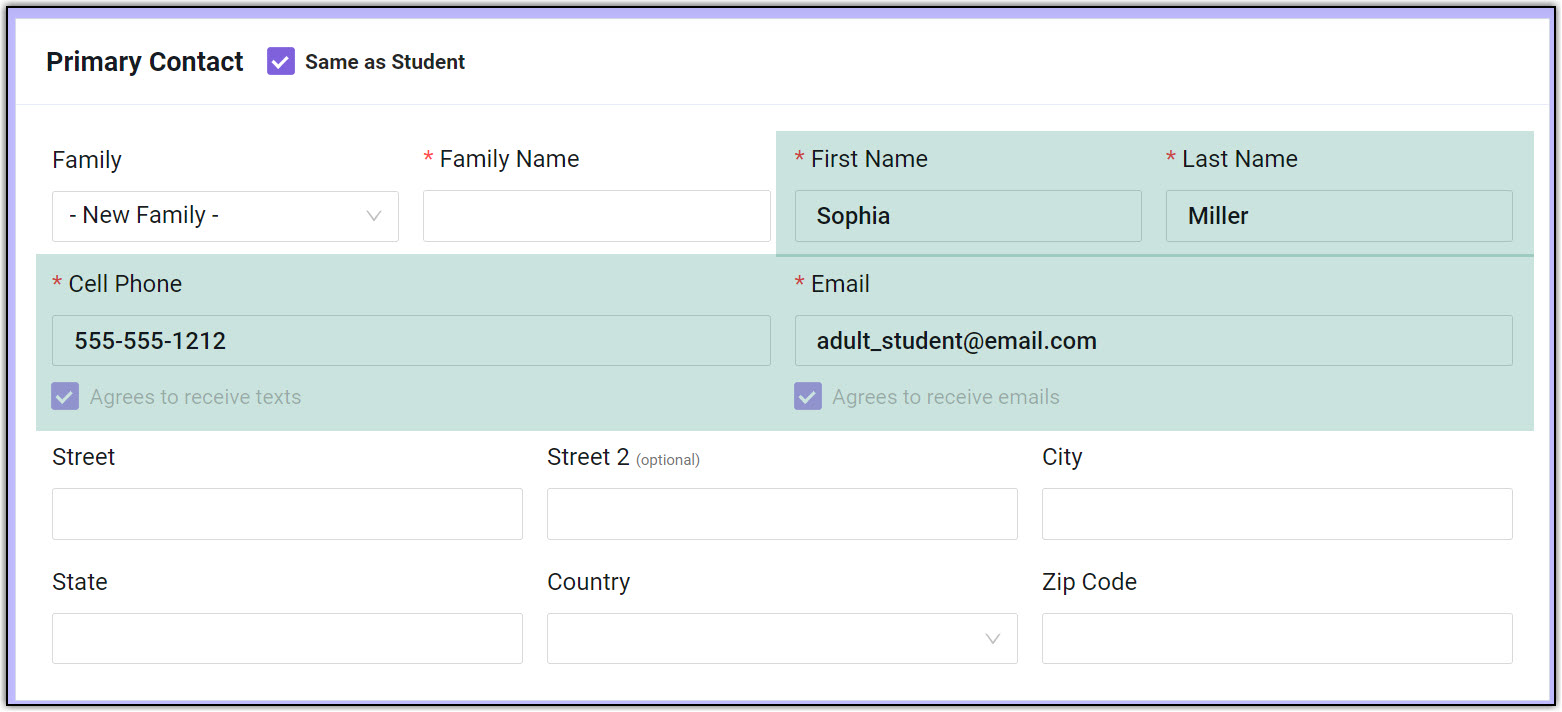
Task: Click the Zip Code input field
Action: [1277, 638]
